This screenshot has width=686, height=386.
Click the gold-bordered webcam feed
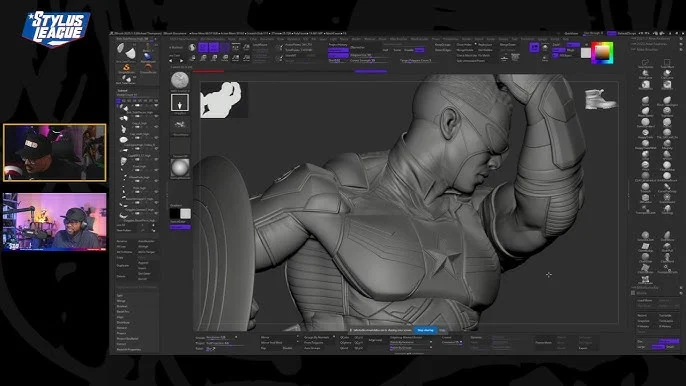pyautogui.click(x=54, y=152)
